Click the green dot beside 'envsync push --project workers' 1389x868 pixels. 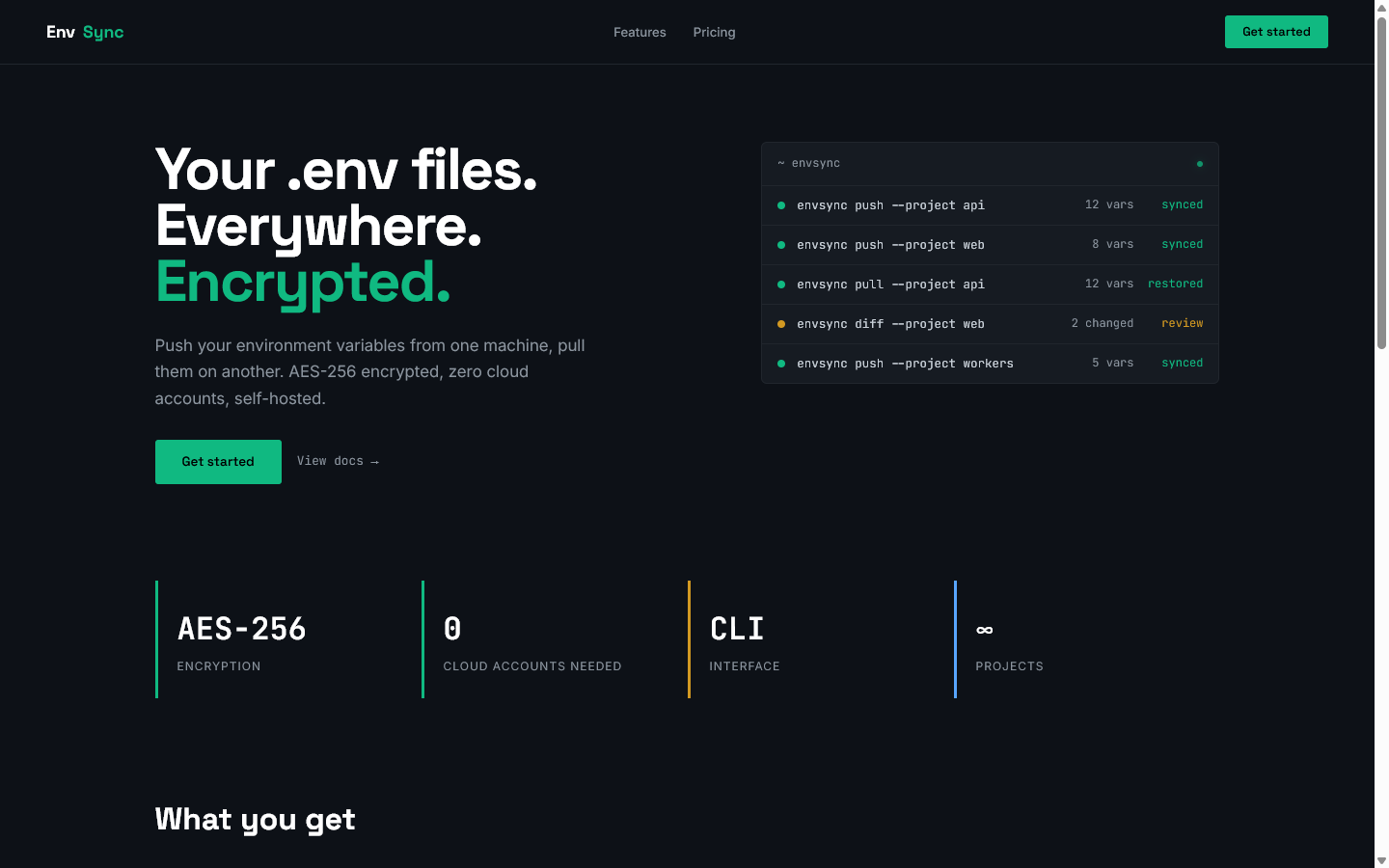tap(781, 364)
